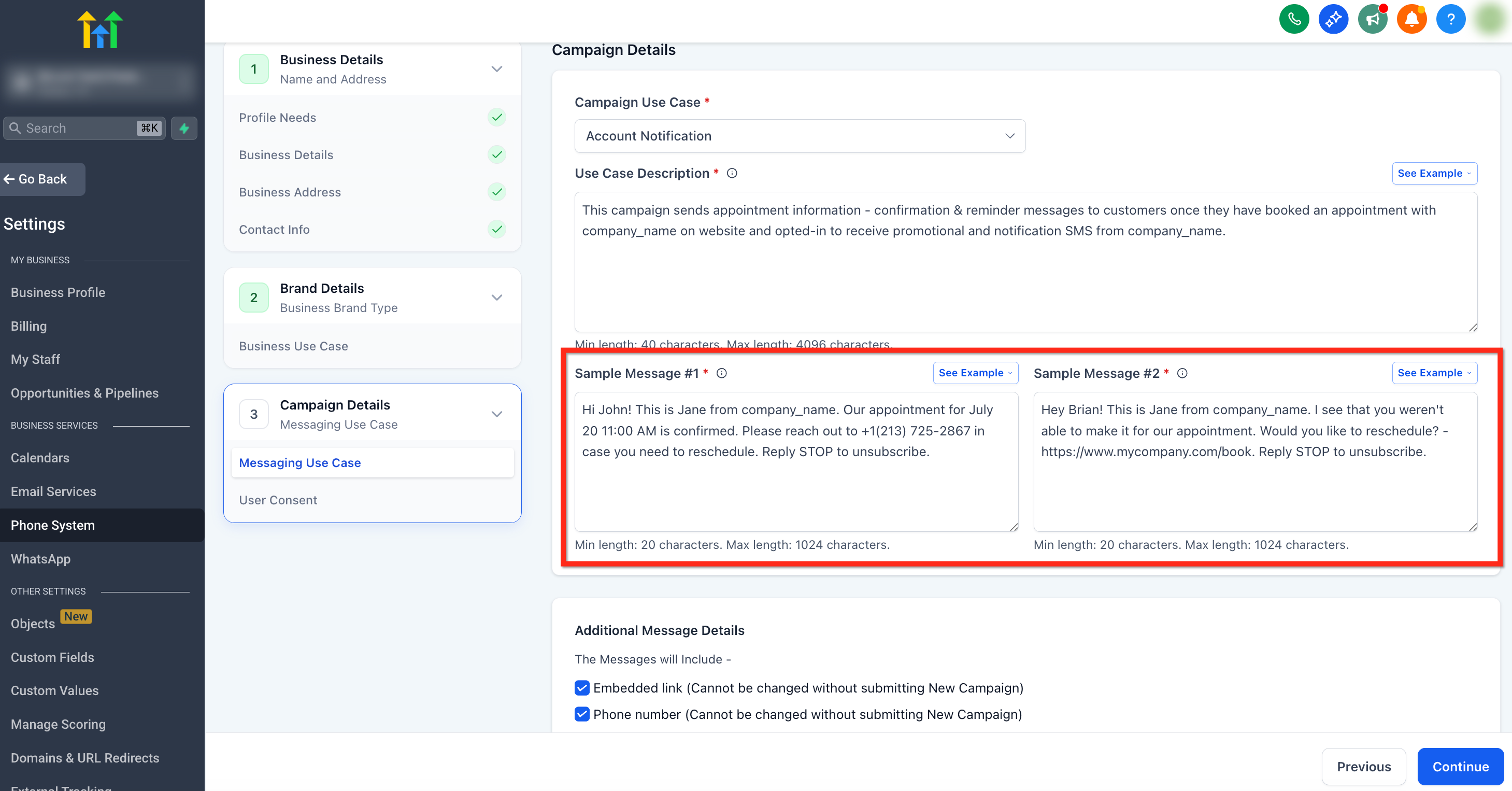Open the Campaign Use Case dropdown
The height and width of the screenshot is (791, 1512).
[x=800, y=136]
